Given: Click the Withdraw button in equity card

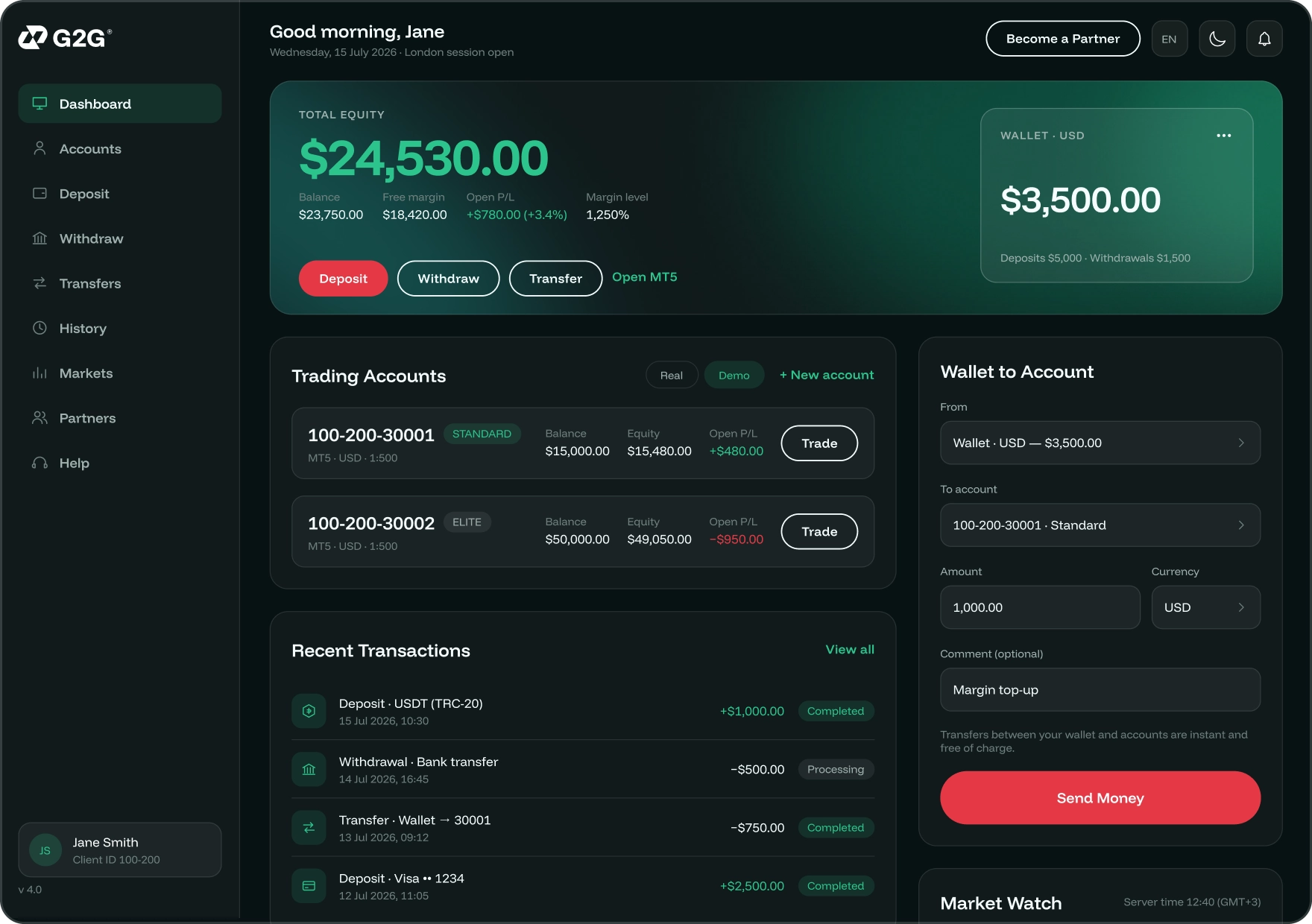Looking at the screenshot, I should (x=449, y=278).
